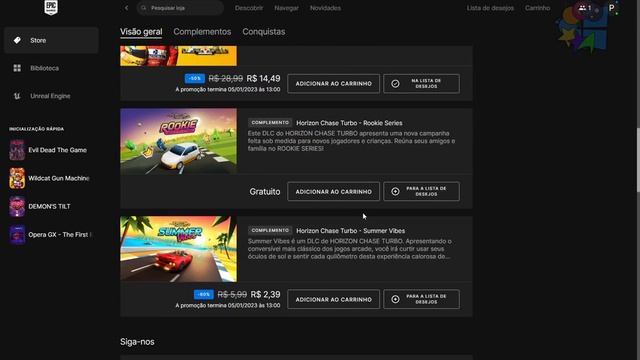The image size is (640, 360).
Task: Click wishlist plus icon for Rookie Series
Action: [395, 191]
